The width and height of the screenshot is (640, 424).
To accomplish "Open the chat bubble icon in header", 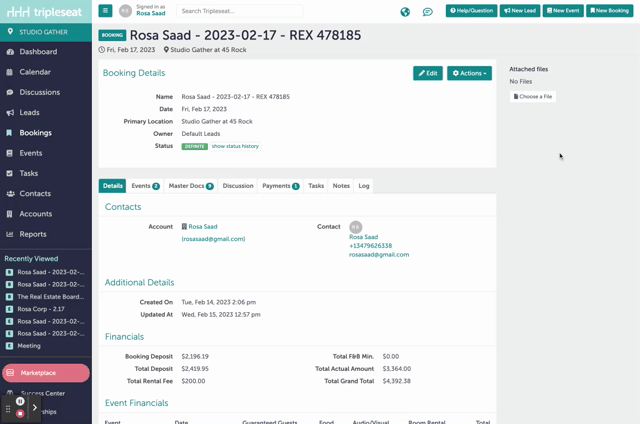I will tap(427, 12).
